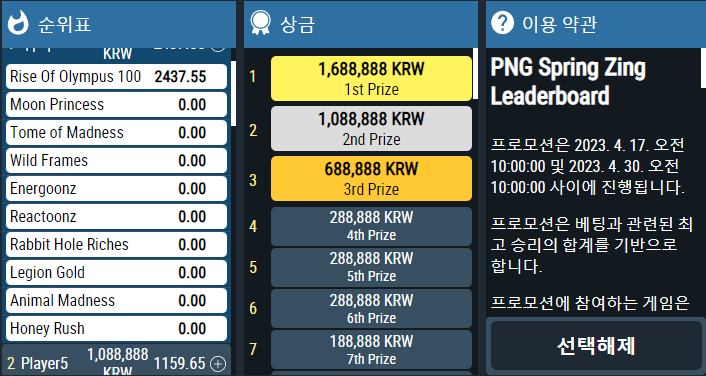Click the leaderboard panel scrollbar
Image resolution: width=706 pixels, height=376 pixels.
click(233, 94)
